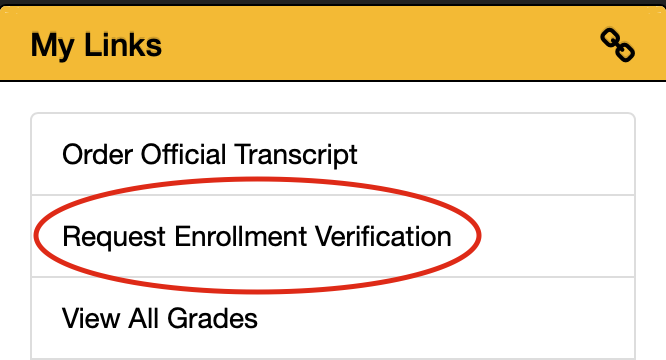Click the word View in bottom row
The width and height of the screenshot is (666, 360).
tap(91, 318)
